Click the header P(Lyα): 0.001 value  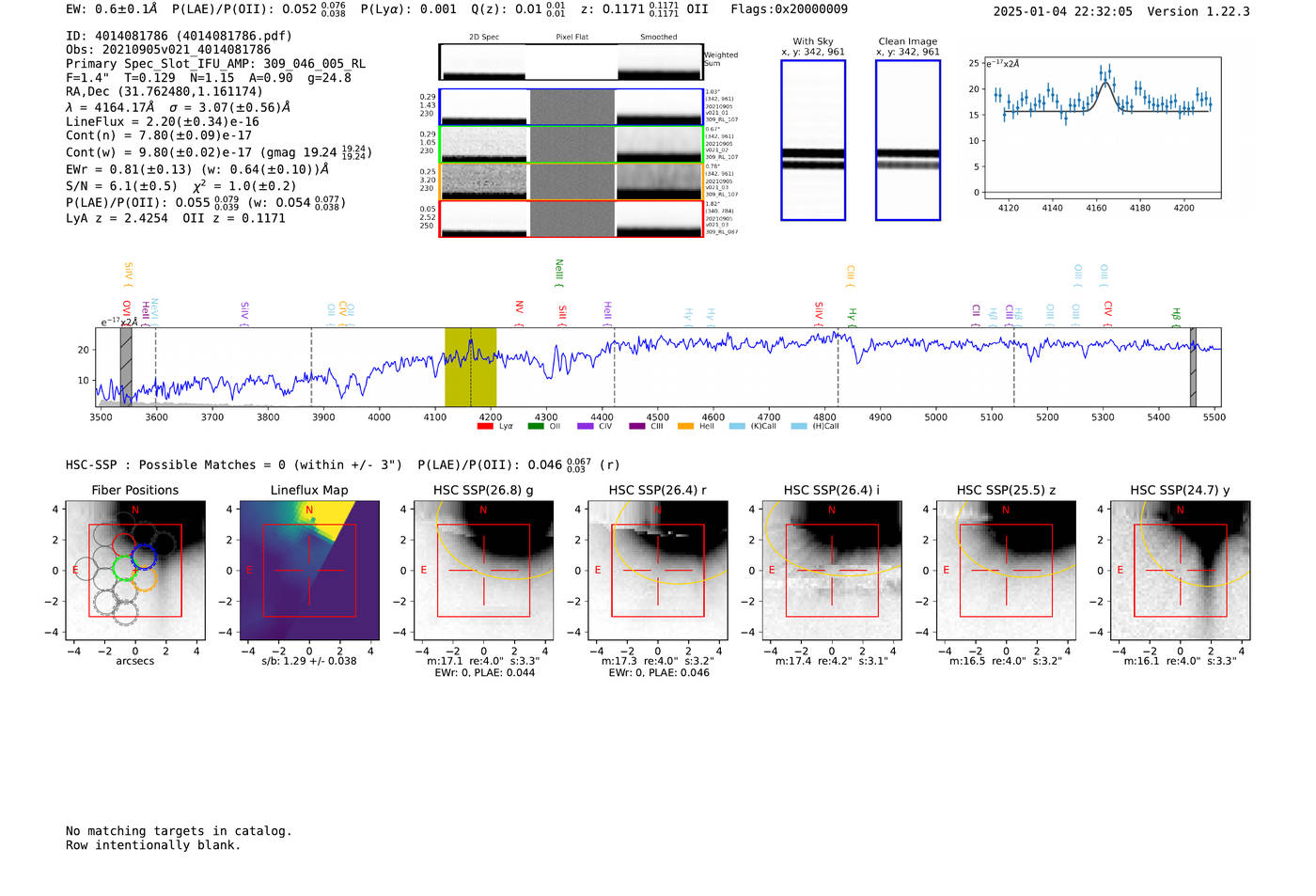(408, 9)
